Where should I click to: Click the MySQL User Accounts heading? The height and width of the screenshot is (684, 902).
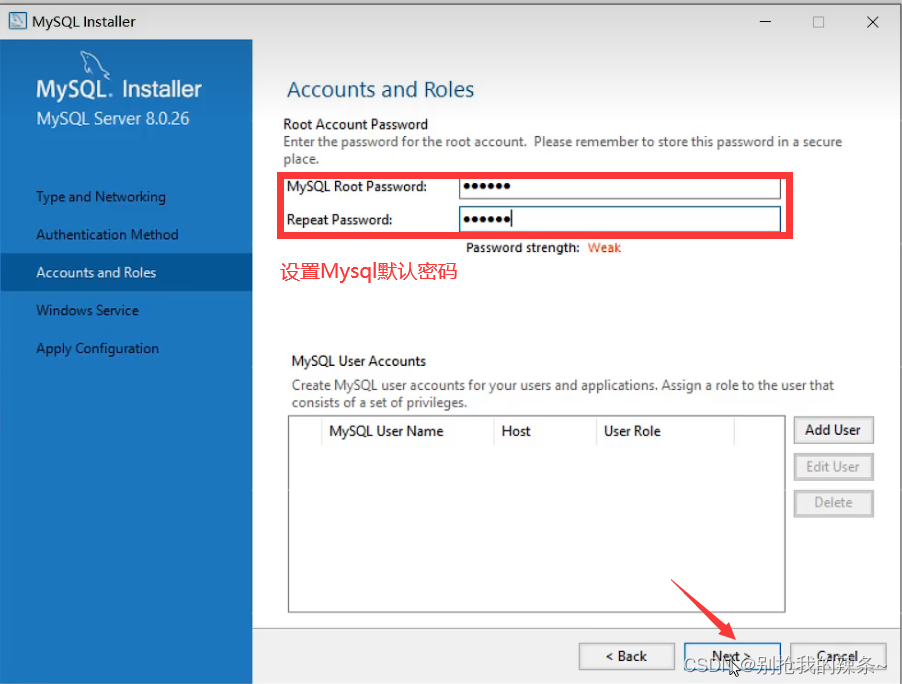coord(358,361)
